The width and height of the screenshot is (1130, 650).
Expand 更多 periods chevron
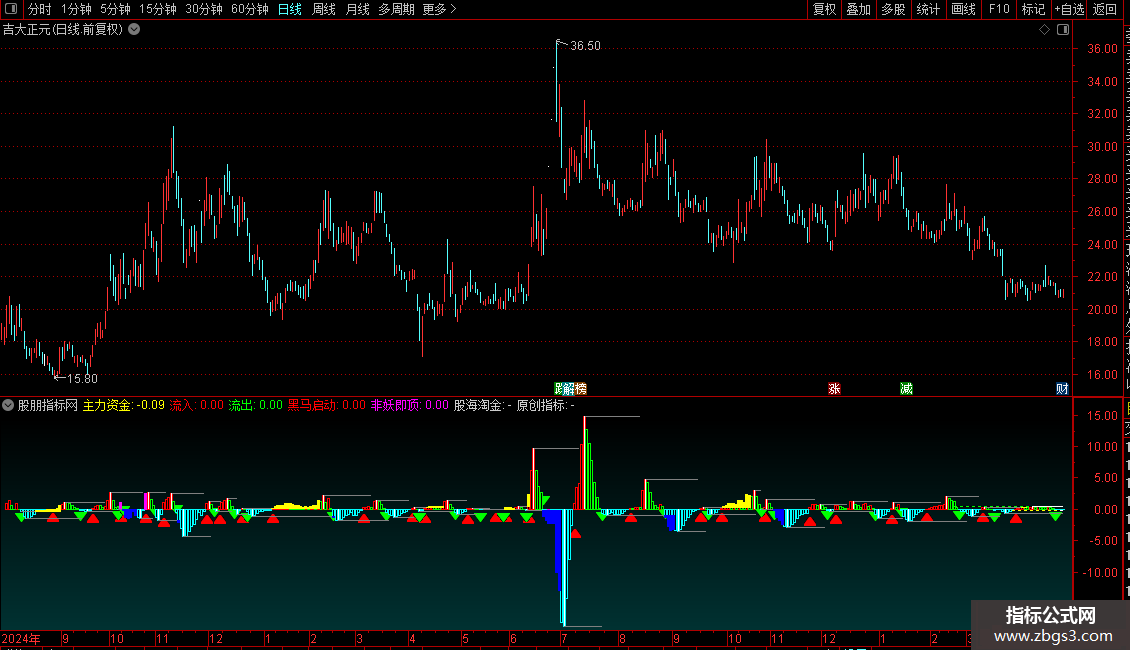439,9
